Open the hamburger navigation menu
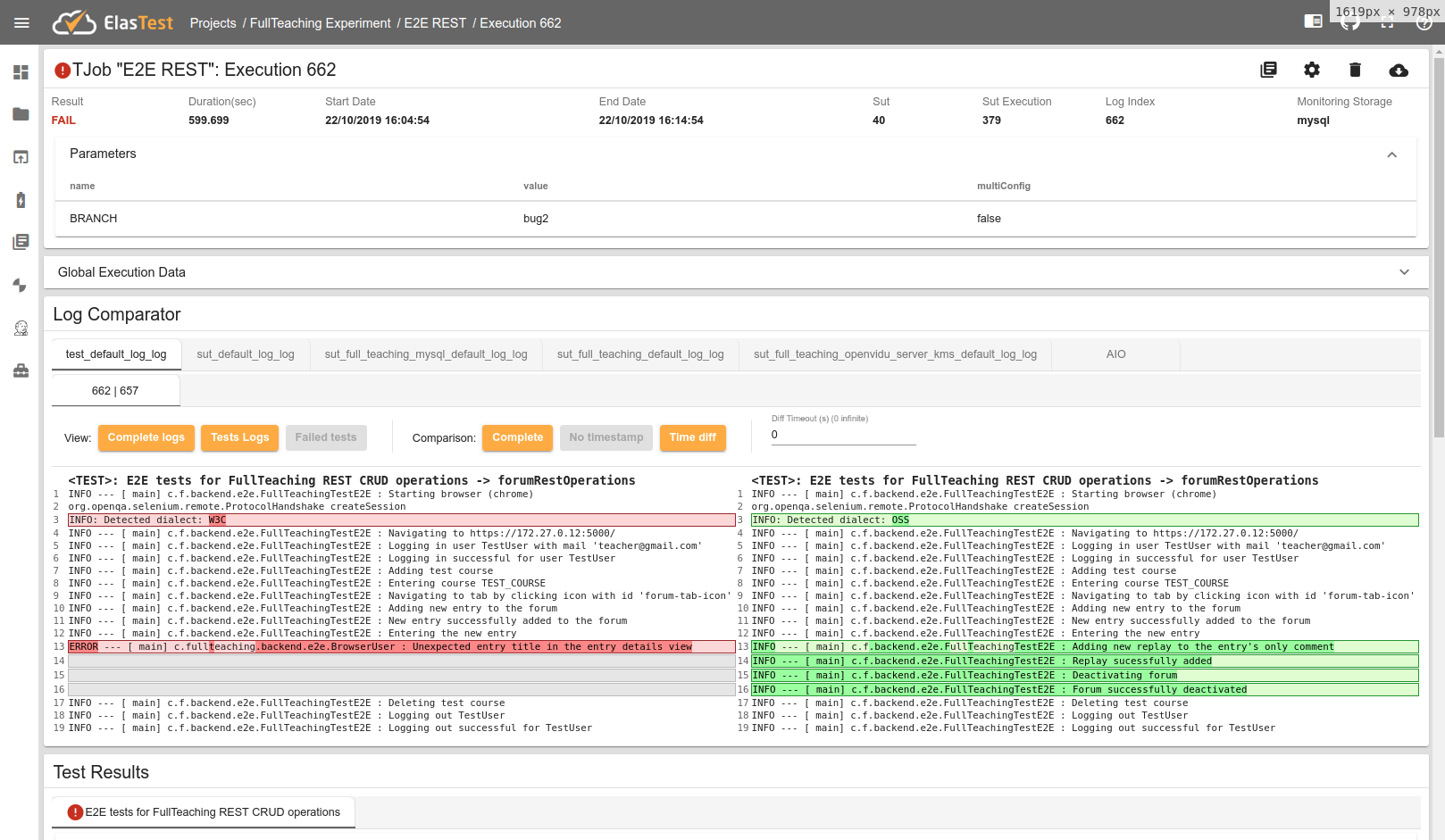The height and width of the screenshot is (840, 1445). coord(21,23)
